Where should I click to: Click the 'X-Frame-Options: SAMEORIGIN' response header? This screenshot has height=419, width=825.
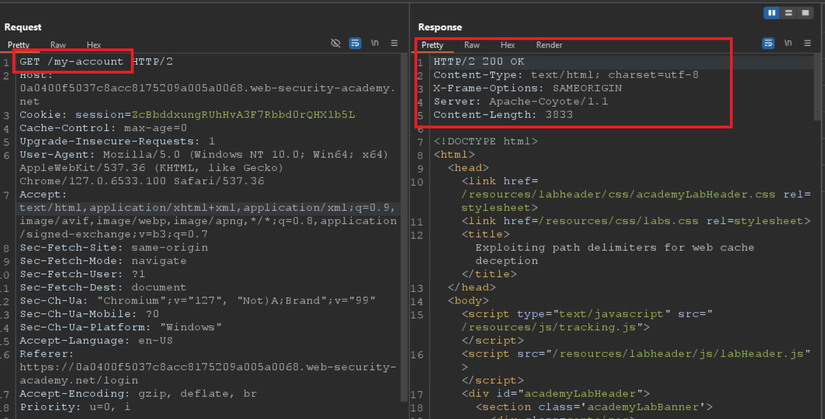tap(528, 88)
